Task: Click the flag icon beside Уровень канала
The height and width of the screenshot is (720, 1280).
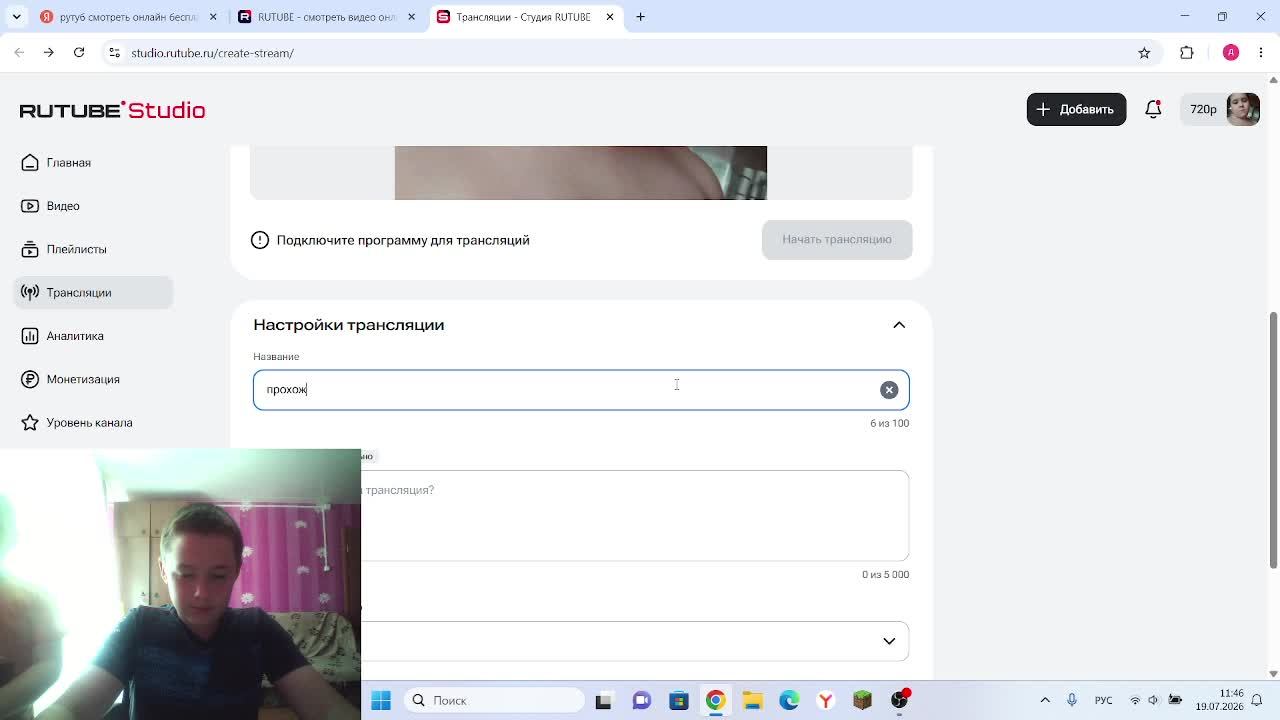Action: click(x=30, y=422)
